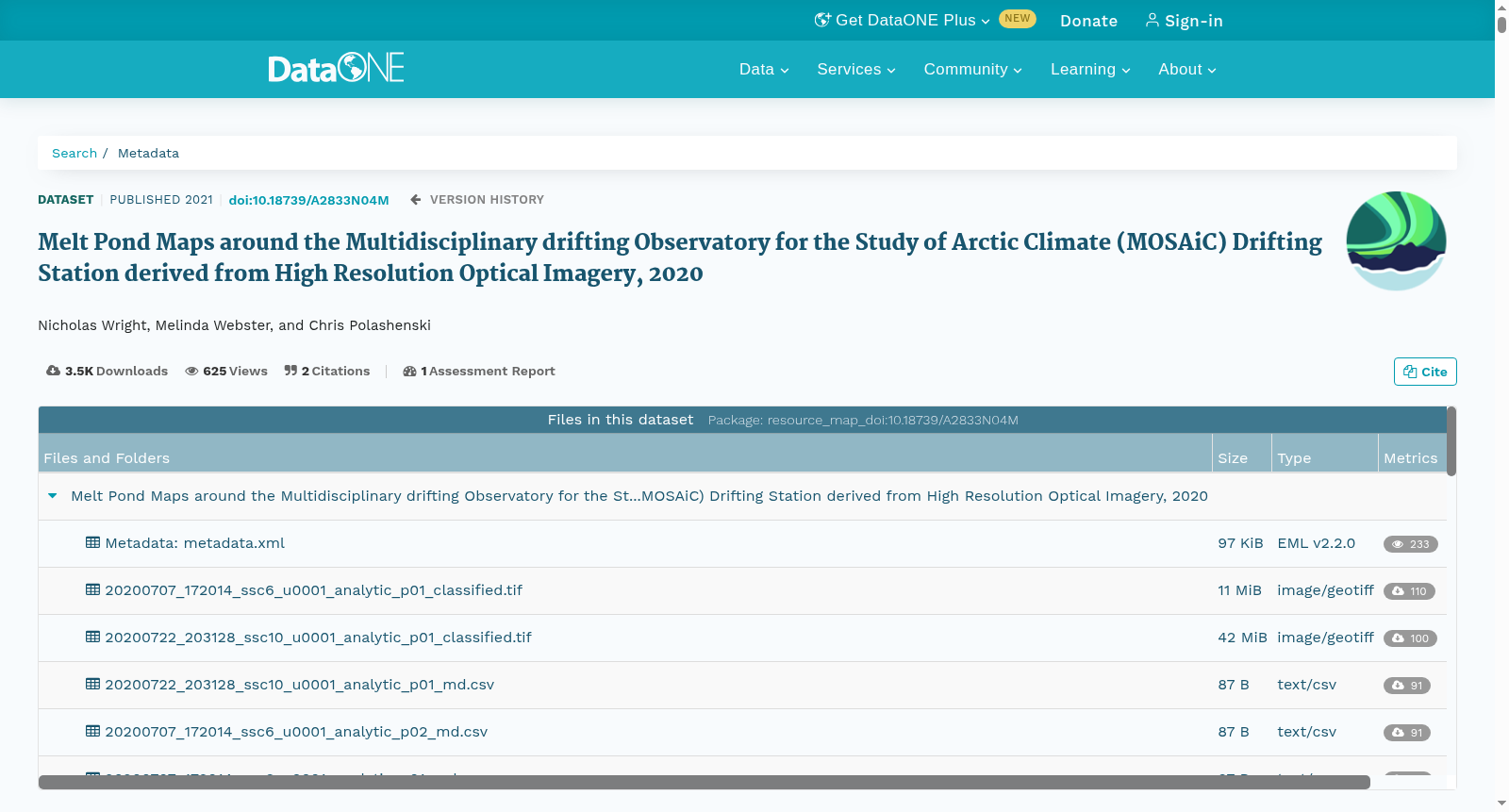Screen dimensions: 1509x812
Task: Click the Donate link
Action: click(1088, 21)
